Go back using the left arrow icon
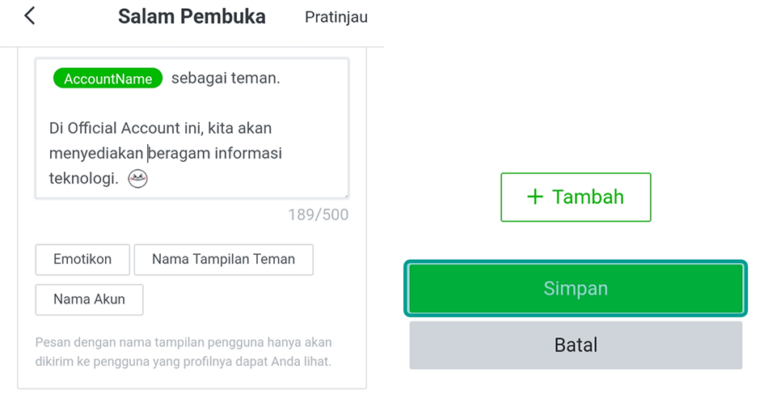This screenshot has height=395, width=768. pos(29,16)
